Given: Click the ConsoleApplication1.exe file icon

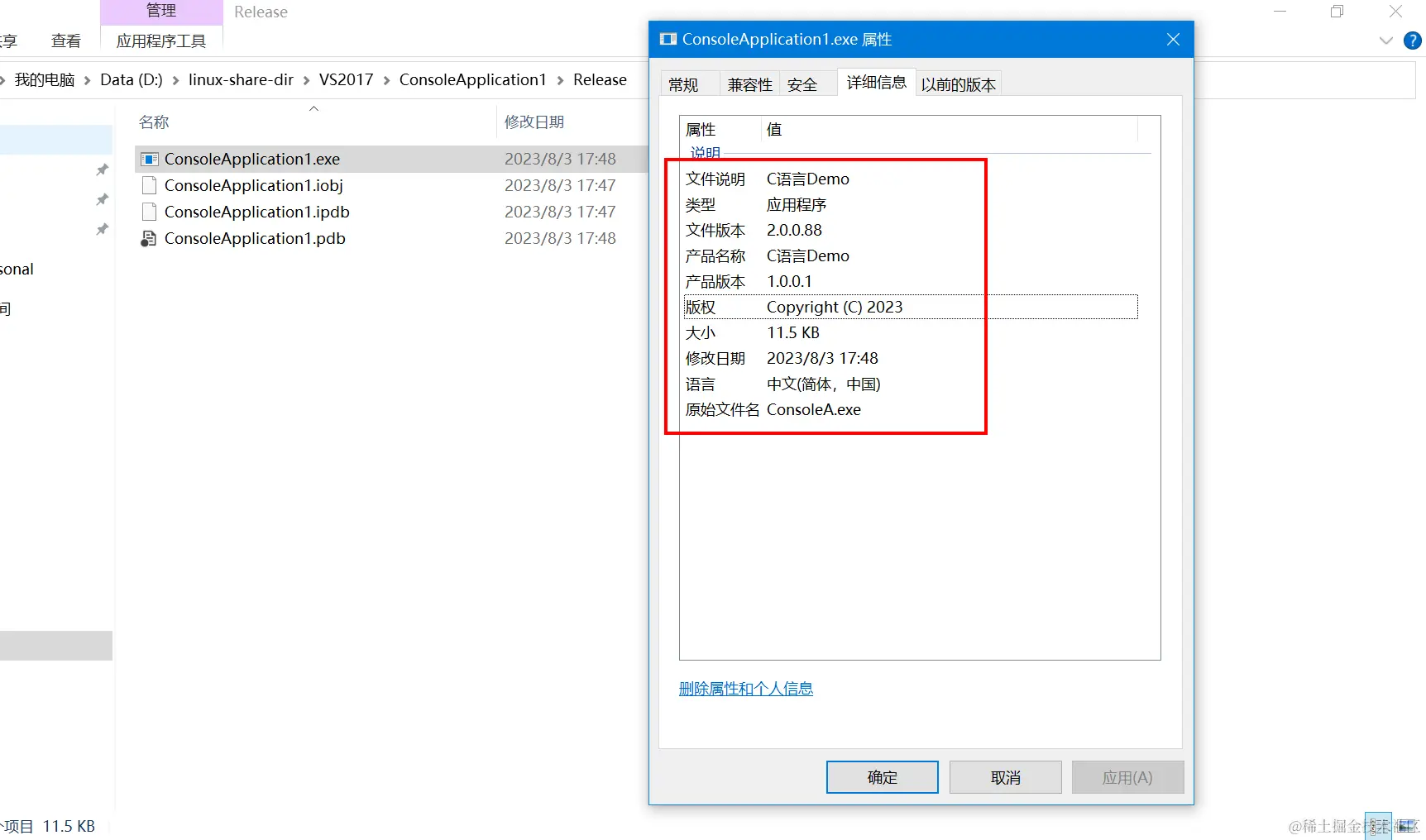Looking at the screenshot, I should (149, 159).
